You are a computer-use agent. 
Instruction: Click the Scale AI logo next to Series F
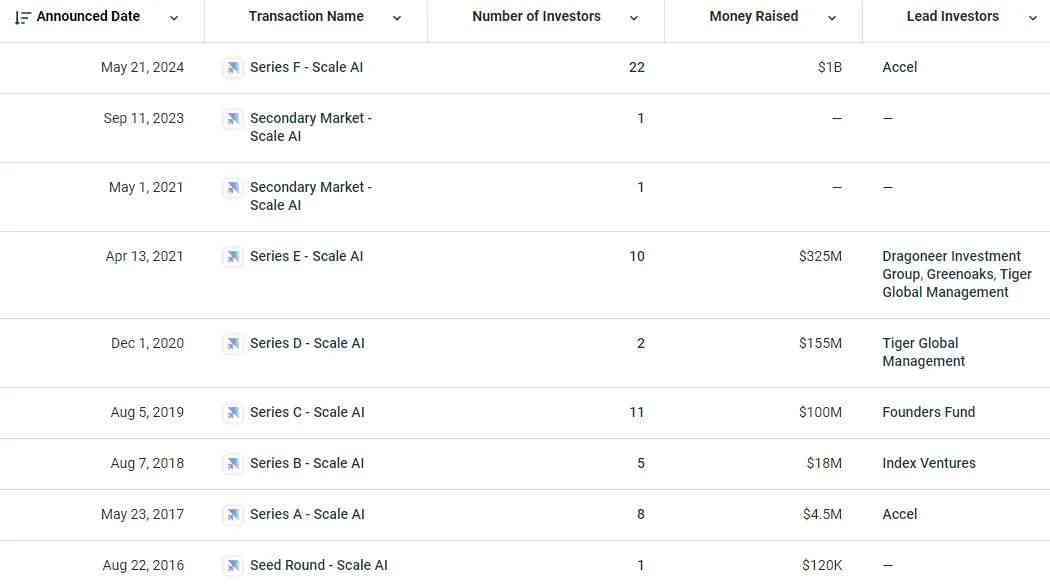click(232, 68)
